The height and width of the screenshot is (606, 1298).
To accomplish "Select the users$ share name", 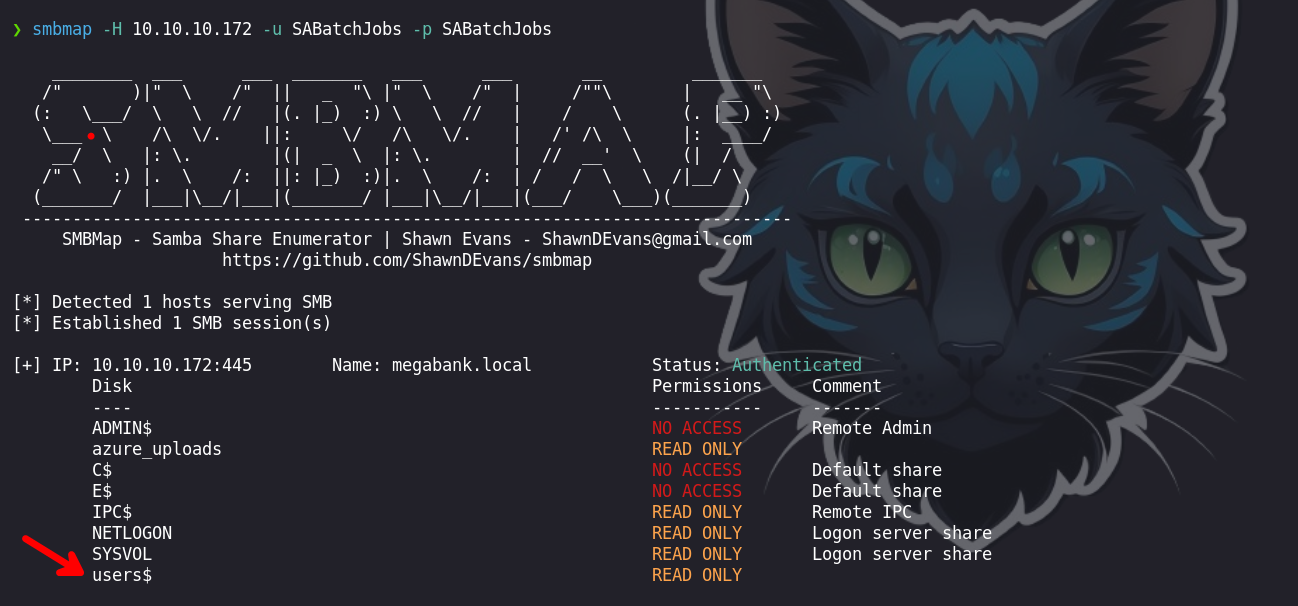I will pos(122,575).
